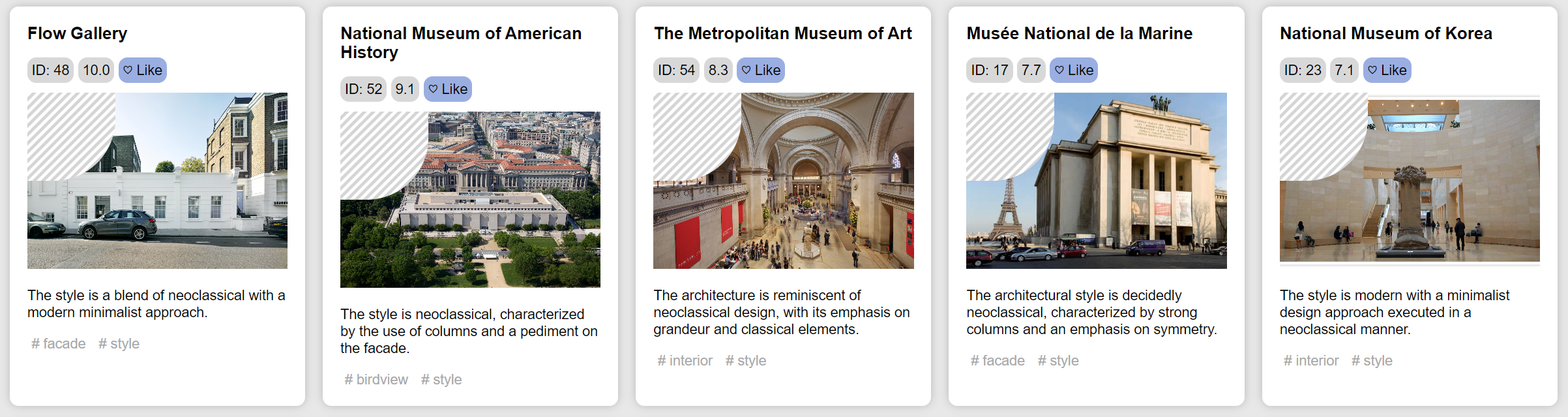Click Like on Musée National de la Marine
The height and width of the screenshot is (417, 1568).
click(x=1073, y=70)
